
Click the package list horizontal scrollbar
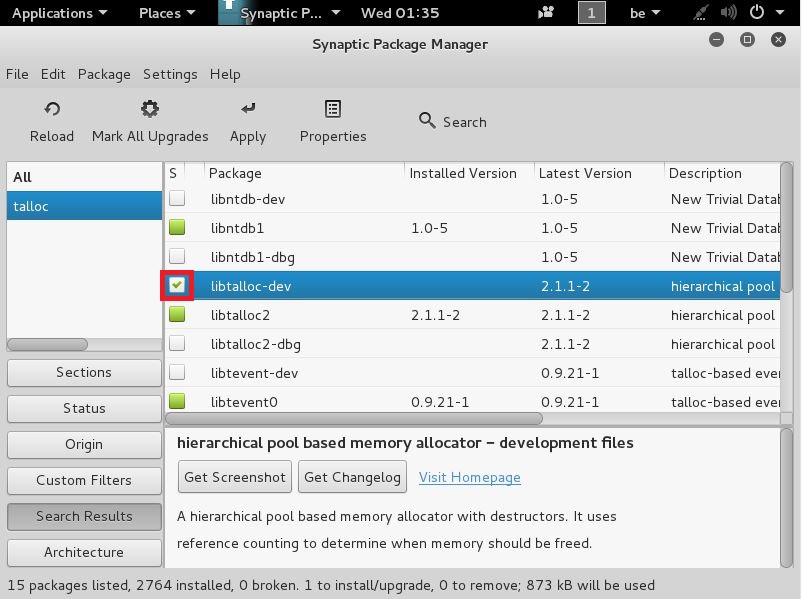pyautogui.click(x=354, y=418)
